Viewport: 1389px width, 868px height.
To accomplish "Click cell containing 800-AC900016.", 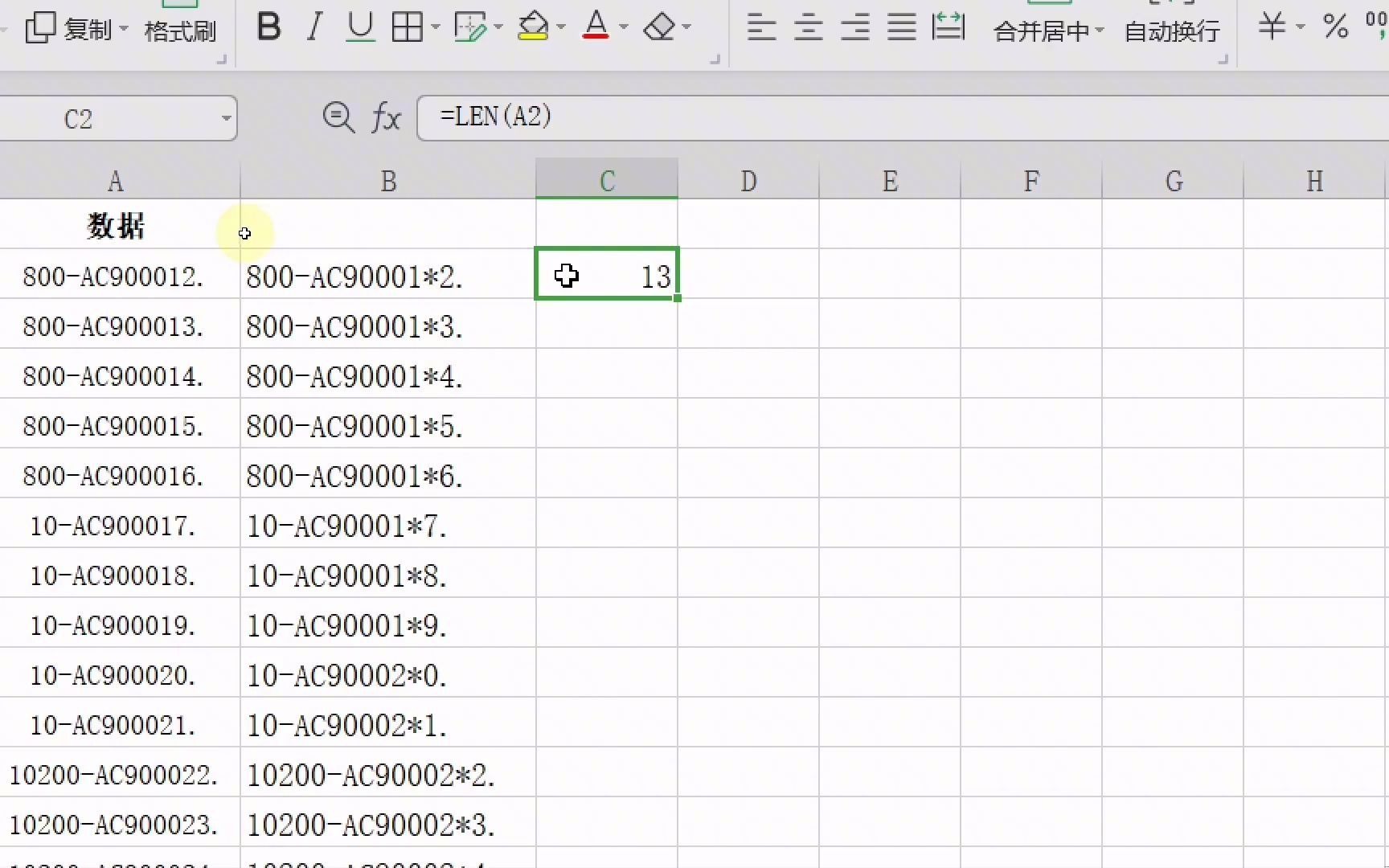I will pyautogui.click(x=120, y=475).
